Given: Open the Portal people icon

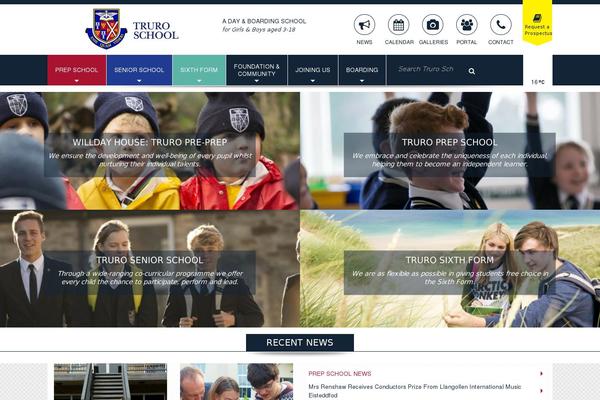Looking at the screenshot, I should point(466,25).
